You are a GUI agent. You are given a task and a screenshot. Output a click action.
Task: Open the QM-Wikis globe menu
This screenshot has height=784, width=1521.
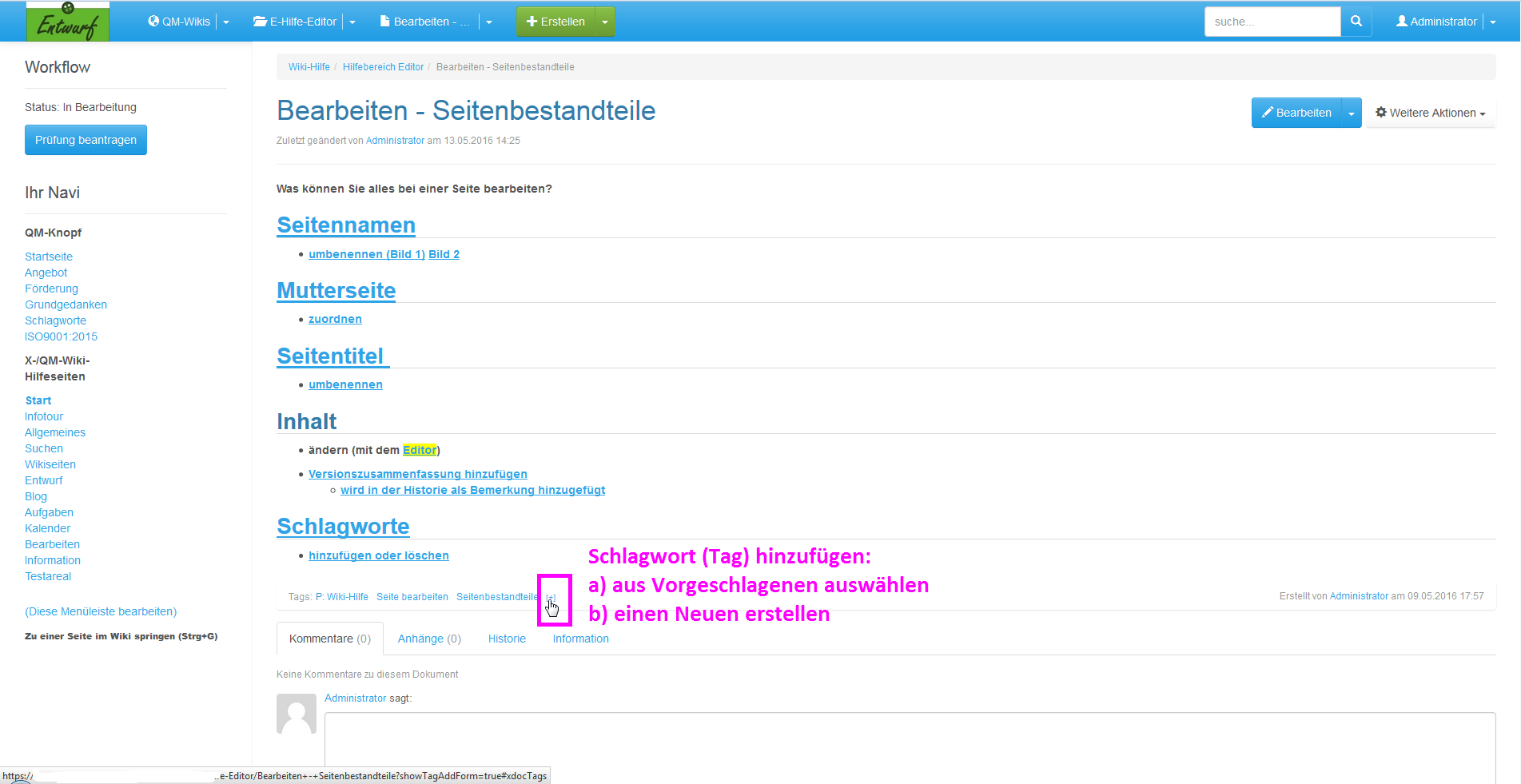tap(180, 22)
